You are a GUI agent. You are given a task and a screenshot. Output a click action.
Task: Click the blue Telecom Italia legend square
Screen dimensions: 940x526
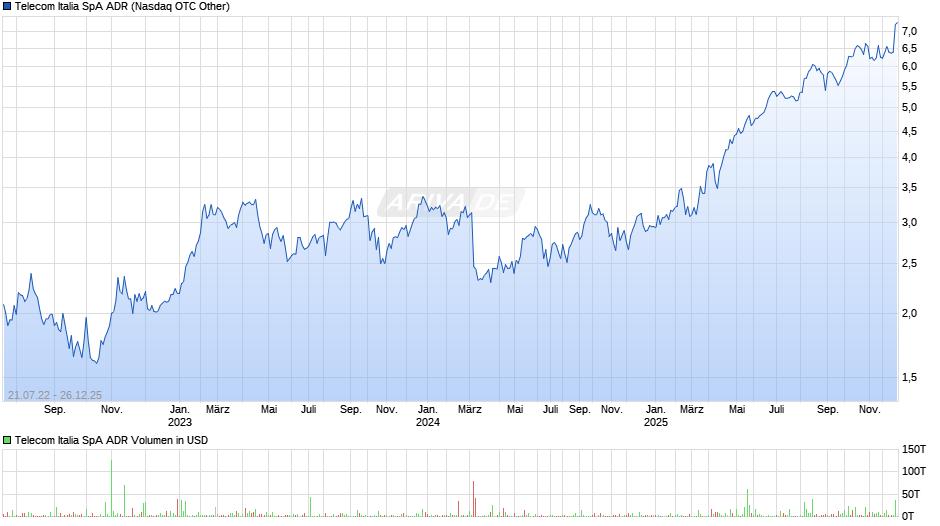coord(7,7)
